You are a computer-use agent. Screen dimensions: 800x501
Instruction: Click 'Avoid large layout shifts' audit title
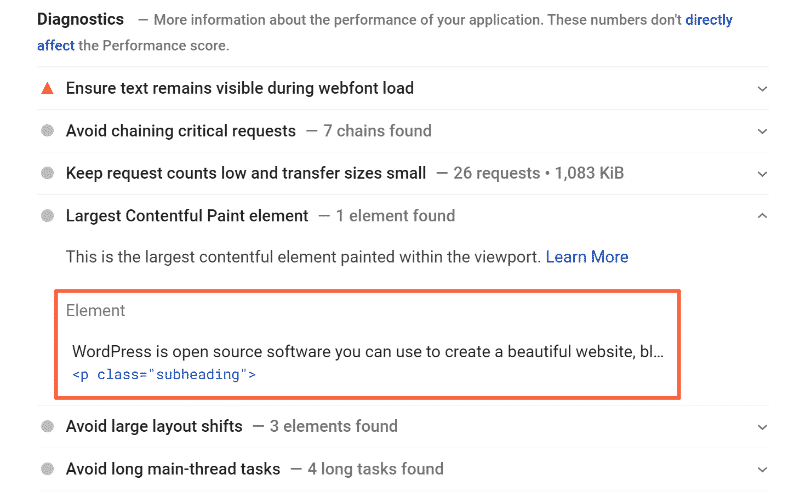point(154,427)
